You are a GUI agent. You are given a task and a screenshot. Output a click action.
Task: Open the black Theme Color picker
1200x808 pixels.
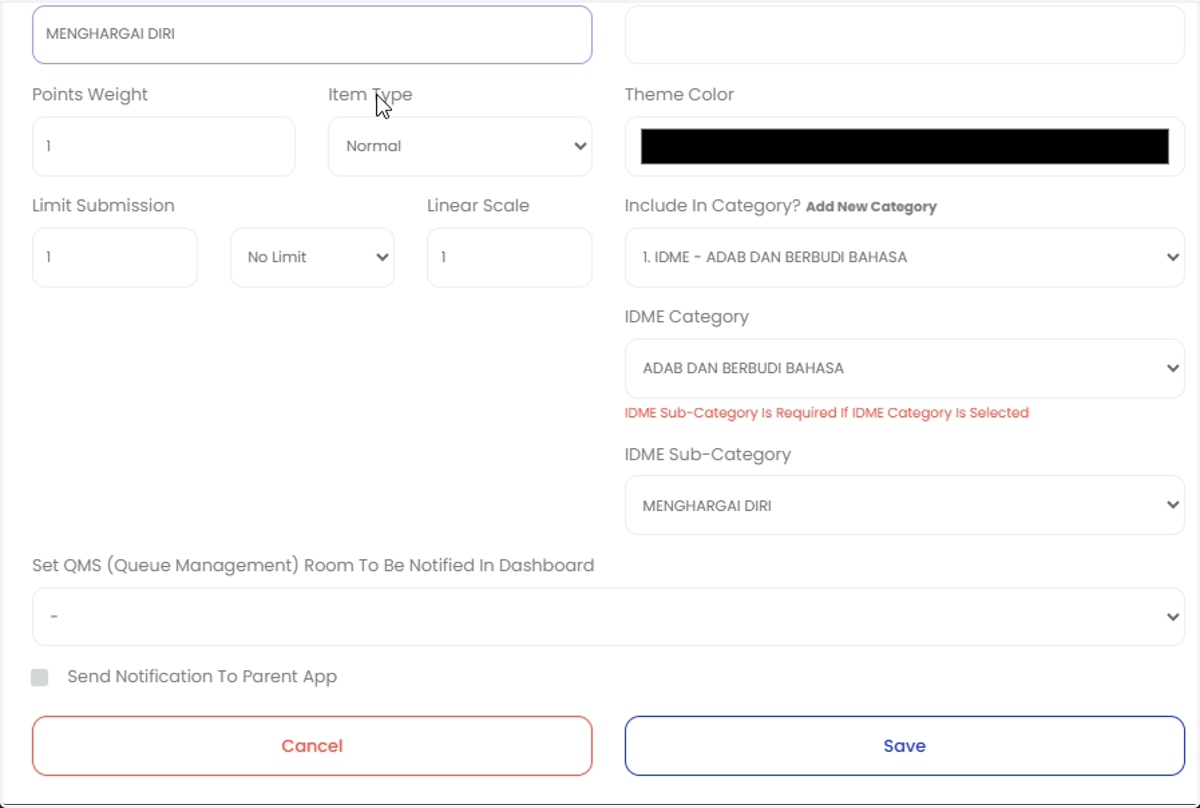tap(905, 146)
